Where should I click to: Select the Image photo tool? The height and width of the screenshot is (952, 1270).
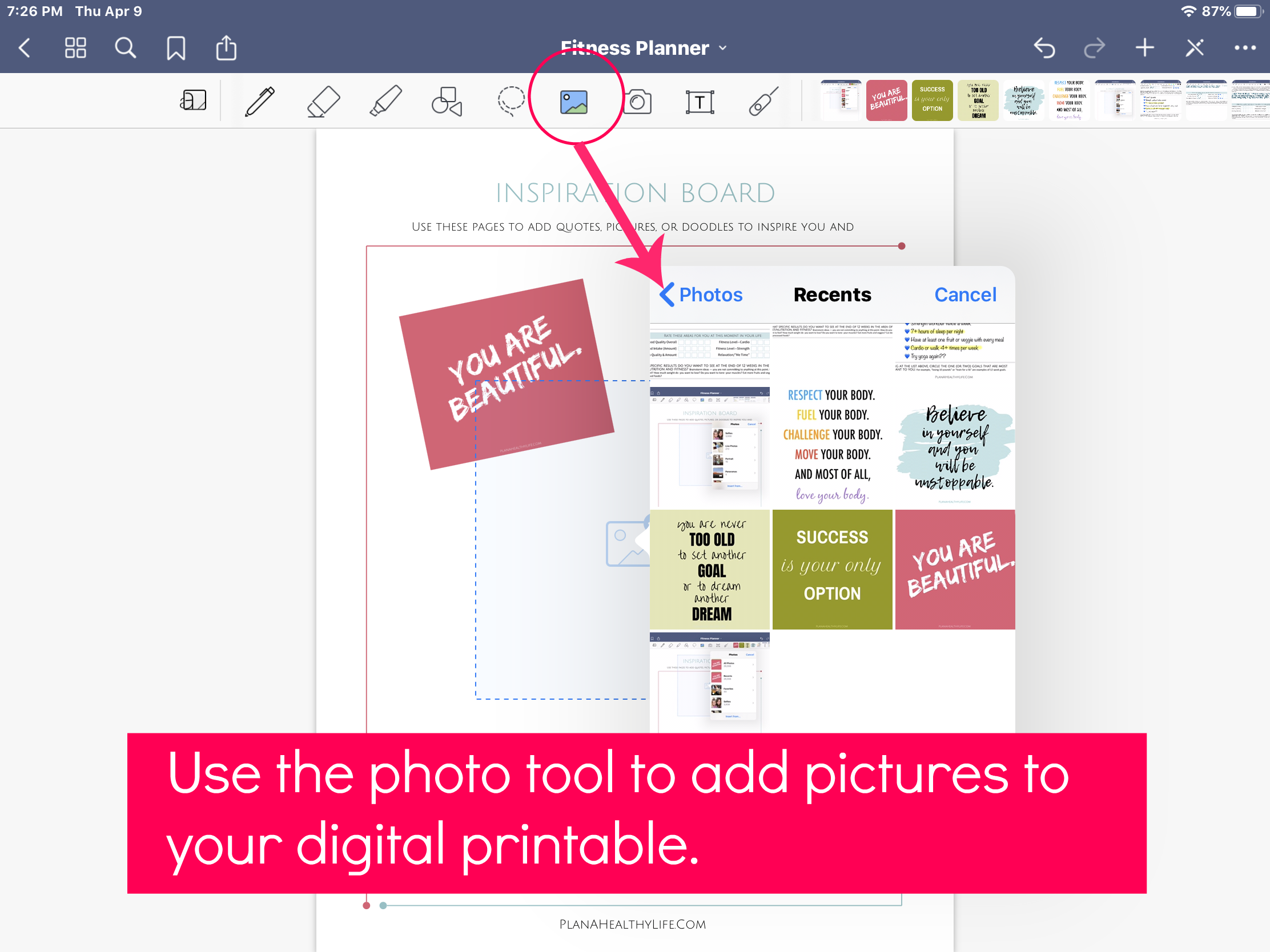coord(573,102)
